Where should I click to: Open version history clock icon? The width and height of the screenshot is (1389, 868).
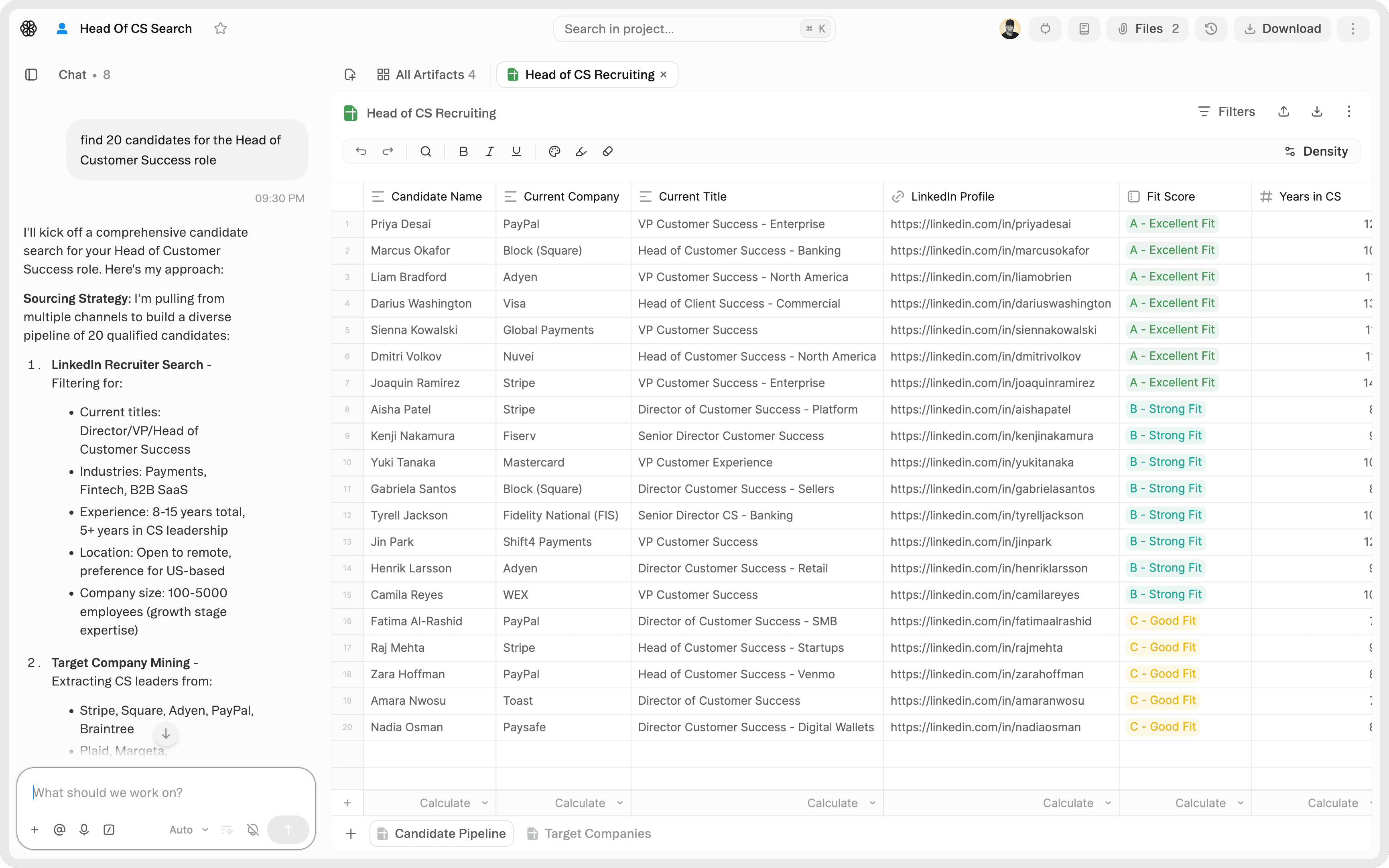pyautogui.click(x=1211, y=29)
